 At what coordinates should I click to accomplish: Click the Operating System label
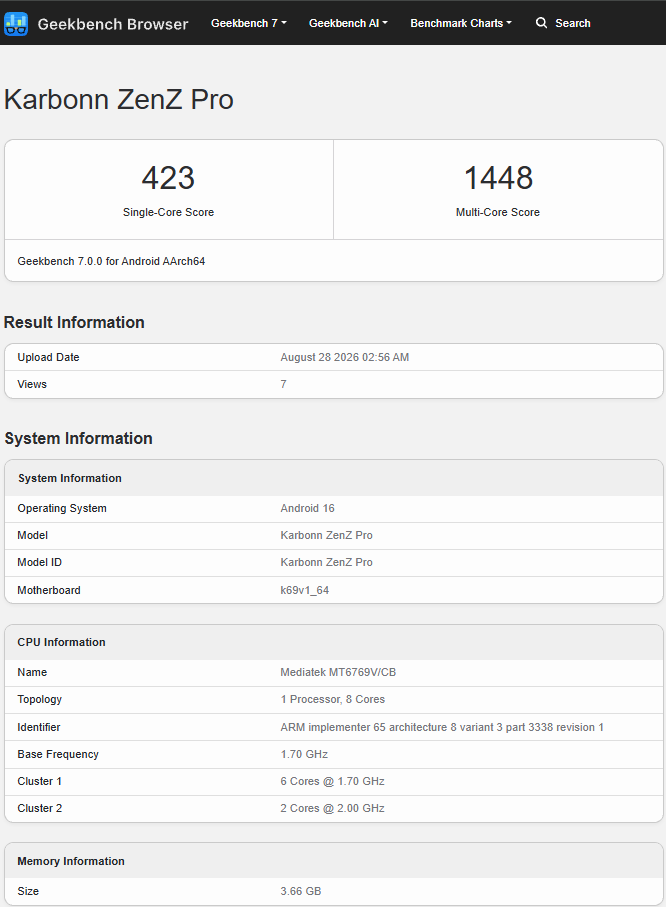pyautogui.click(x=62, y=508)
